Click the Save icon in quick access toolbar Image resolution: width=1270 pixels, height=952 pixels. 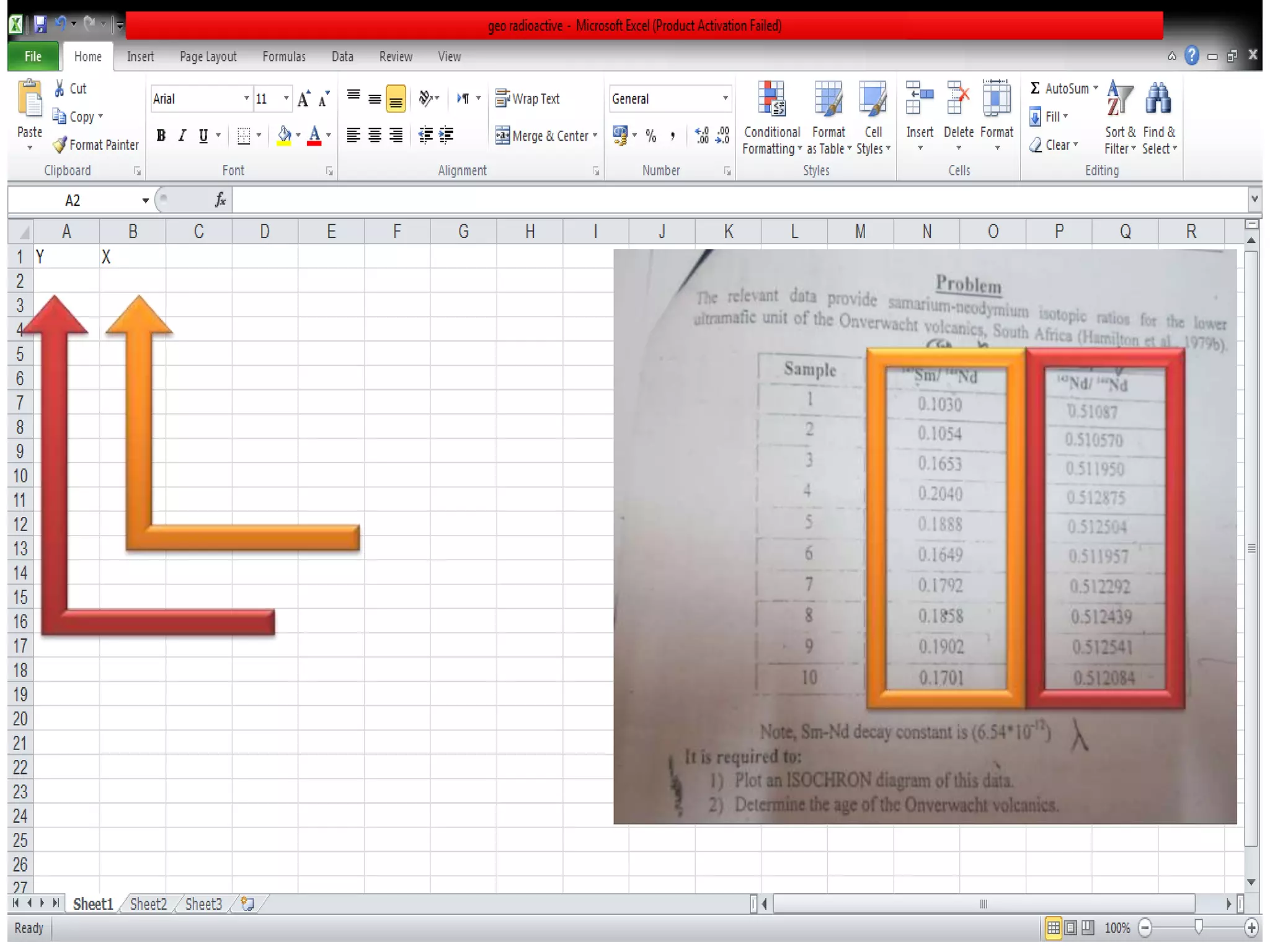point(40,25)
